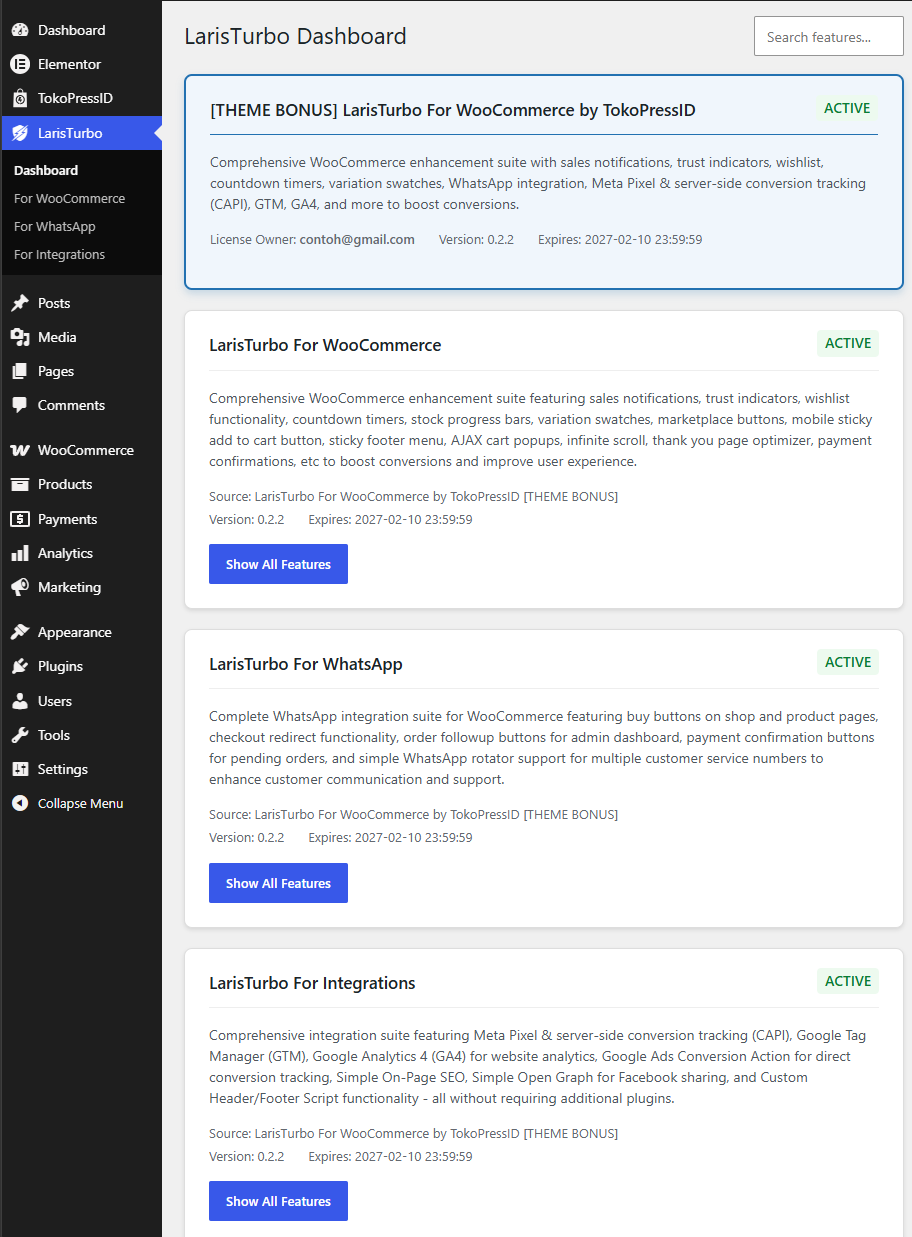Click the LarisTurbo For Integrations card title
This screenshot has width=912, height=1237.
pyautogui.click(x=312, y=983)
